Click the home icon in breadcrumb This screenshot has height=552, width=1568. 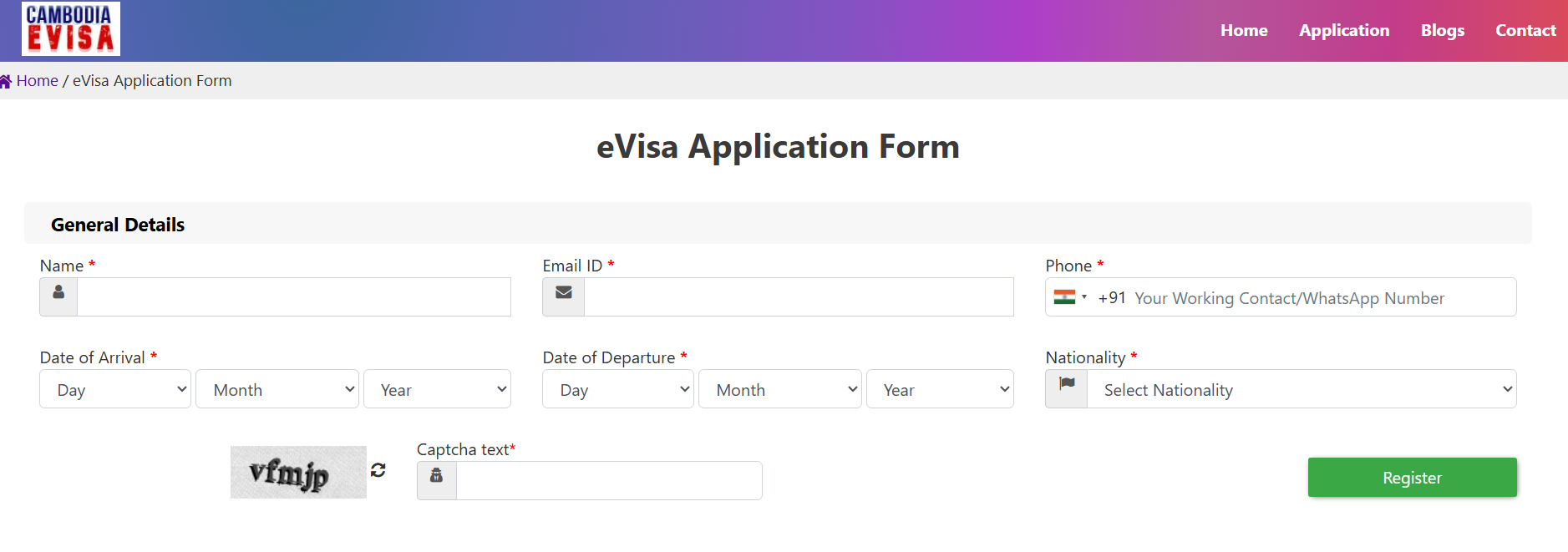click(x=6, y=81)
